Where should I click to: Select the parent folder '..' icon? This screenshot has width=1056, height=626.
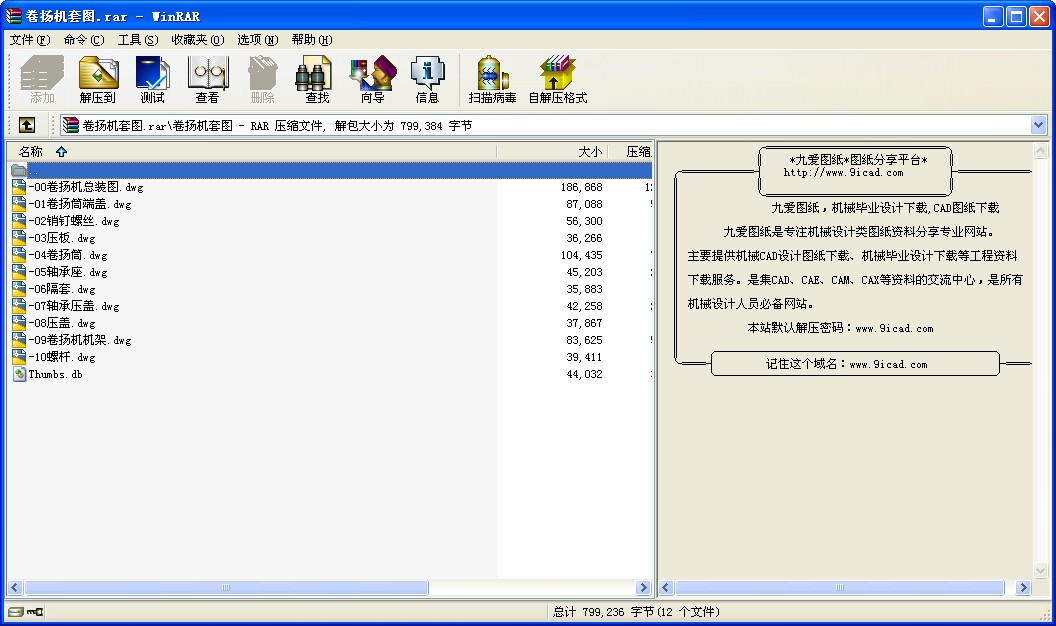[x=19, y=170]
